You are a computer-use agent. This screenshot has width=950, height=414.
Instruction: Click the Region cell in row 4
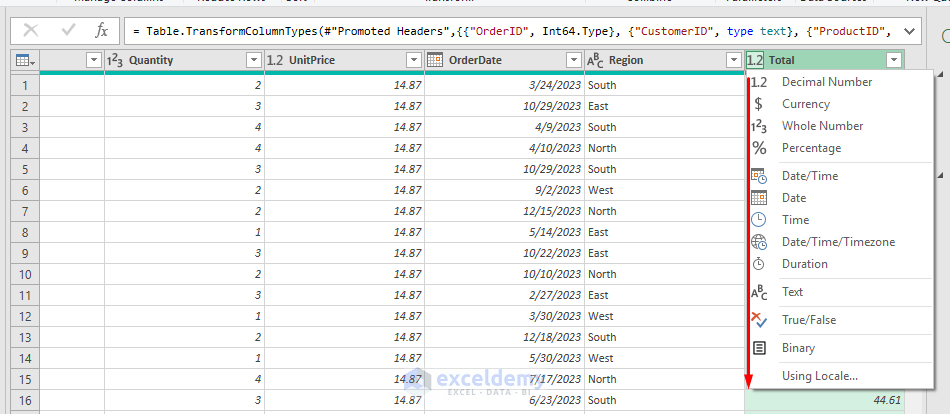click(665, 148)
